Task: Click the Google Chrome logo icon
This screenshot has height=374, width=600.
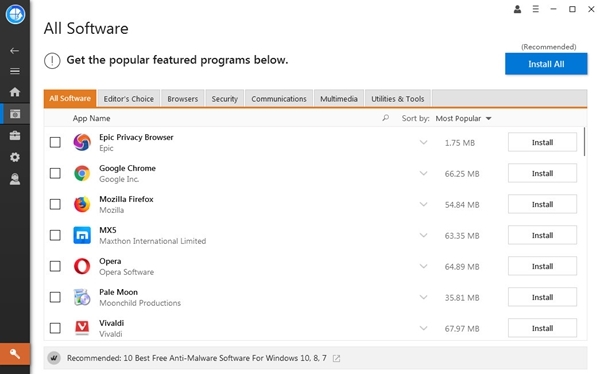Action: coord(82,173)
